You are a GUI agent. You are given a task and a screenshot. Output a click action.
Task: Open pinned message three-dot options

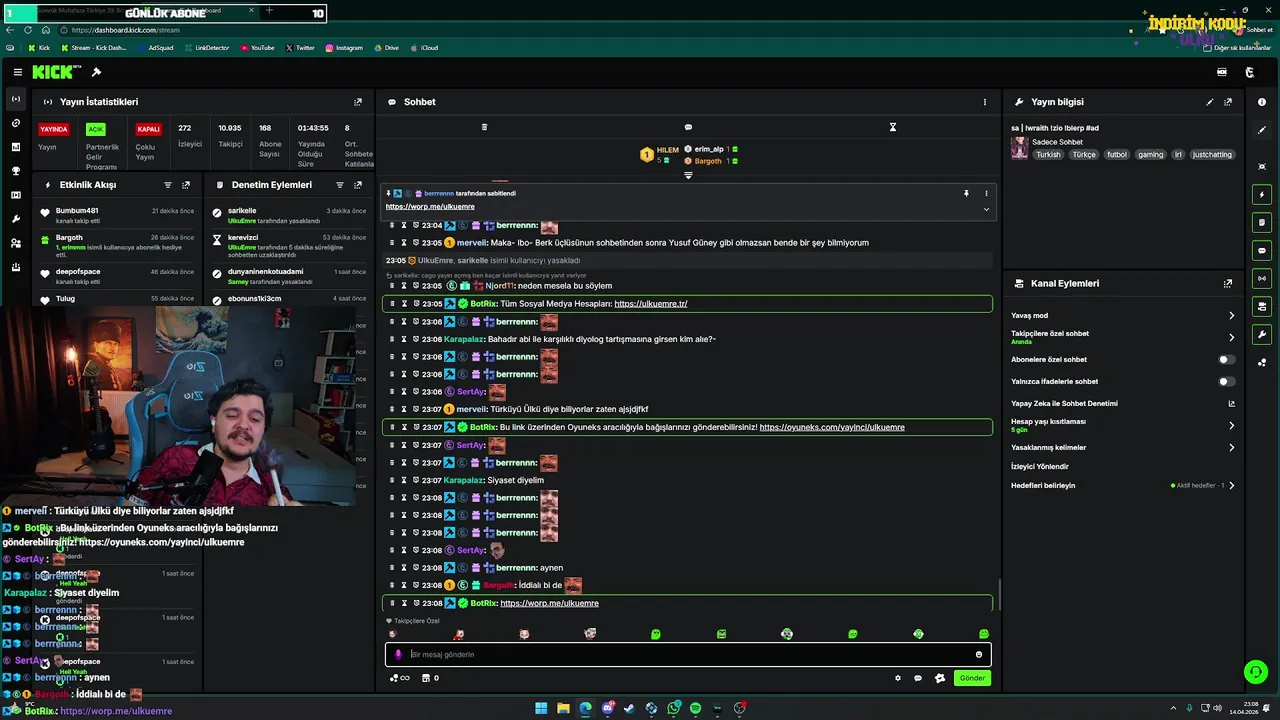click(x=986, y=193)
